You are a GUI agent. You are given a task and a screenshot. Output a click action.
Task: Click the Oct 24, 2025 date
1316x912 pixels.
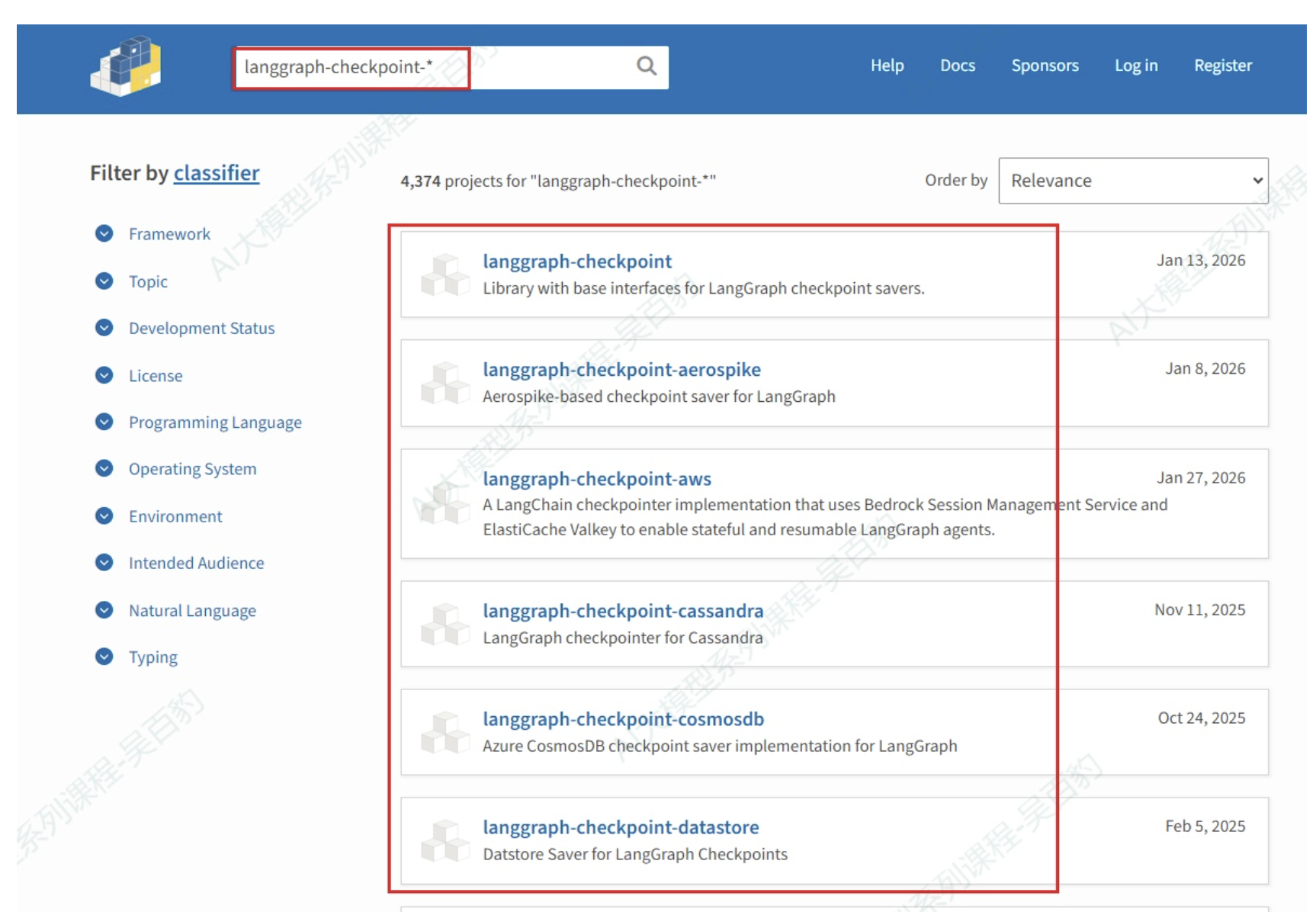[1202, 718]
